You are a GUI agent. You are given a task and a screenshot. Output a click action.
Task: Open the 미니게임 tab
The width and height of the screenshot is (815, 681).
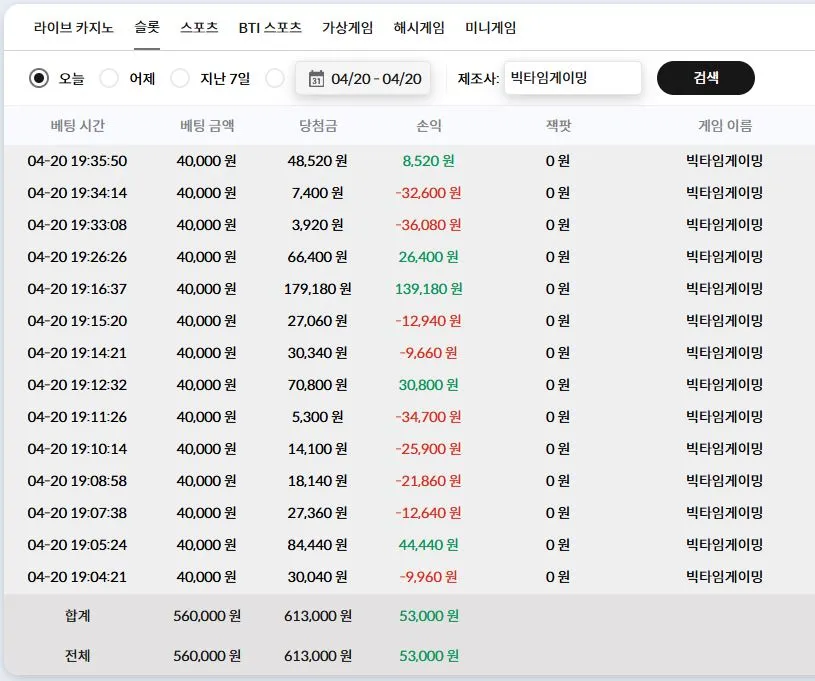491,28
